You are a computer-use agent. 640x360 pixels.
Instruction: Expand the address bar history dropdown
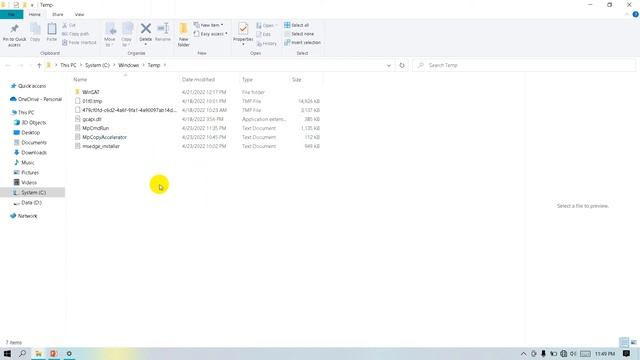389,65
